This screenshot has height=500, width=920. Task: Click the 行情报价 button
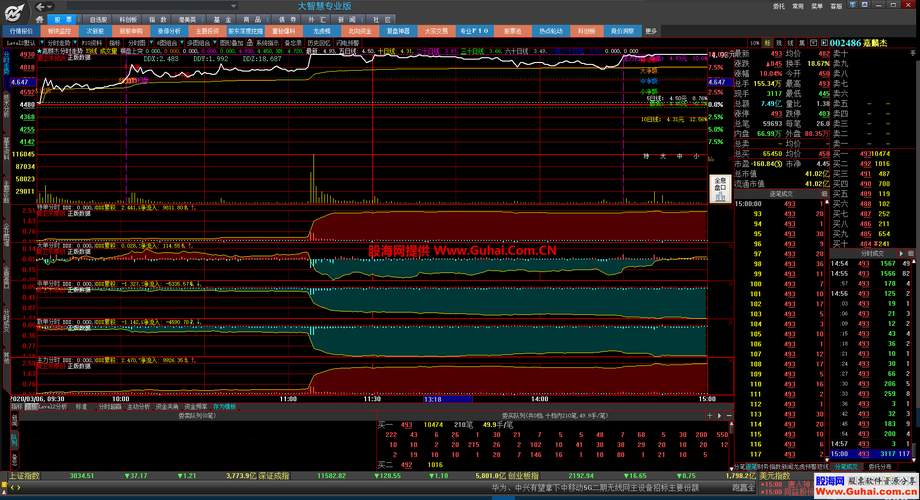coord(21,31)
